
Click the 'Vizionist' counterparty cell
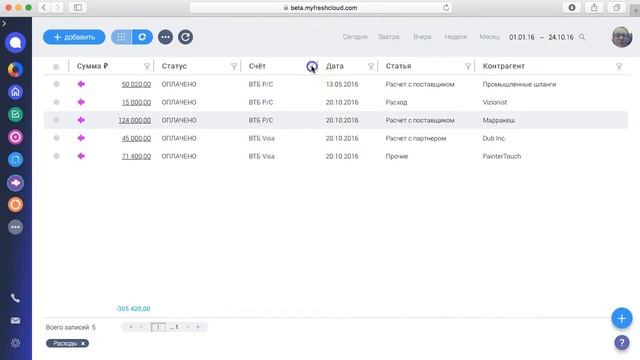click(x=495, y=102)
